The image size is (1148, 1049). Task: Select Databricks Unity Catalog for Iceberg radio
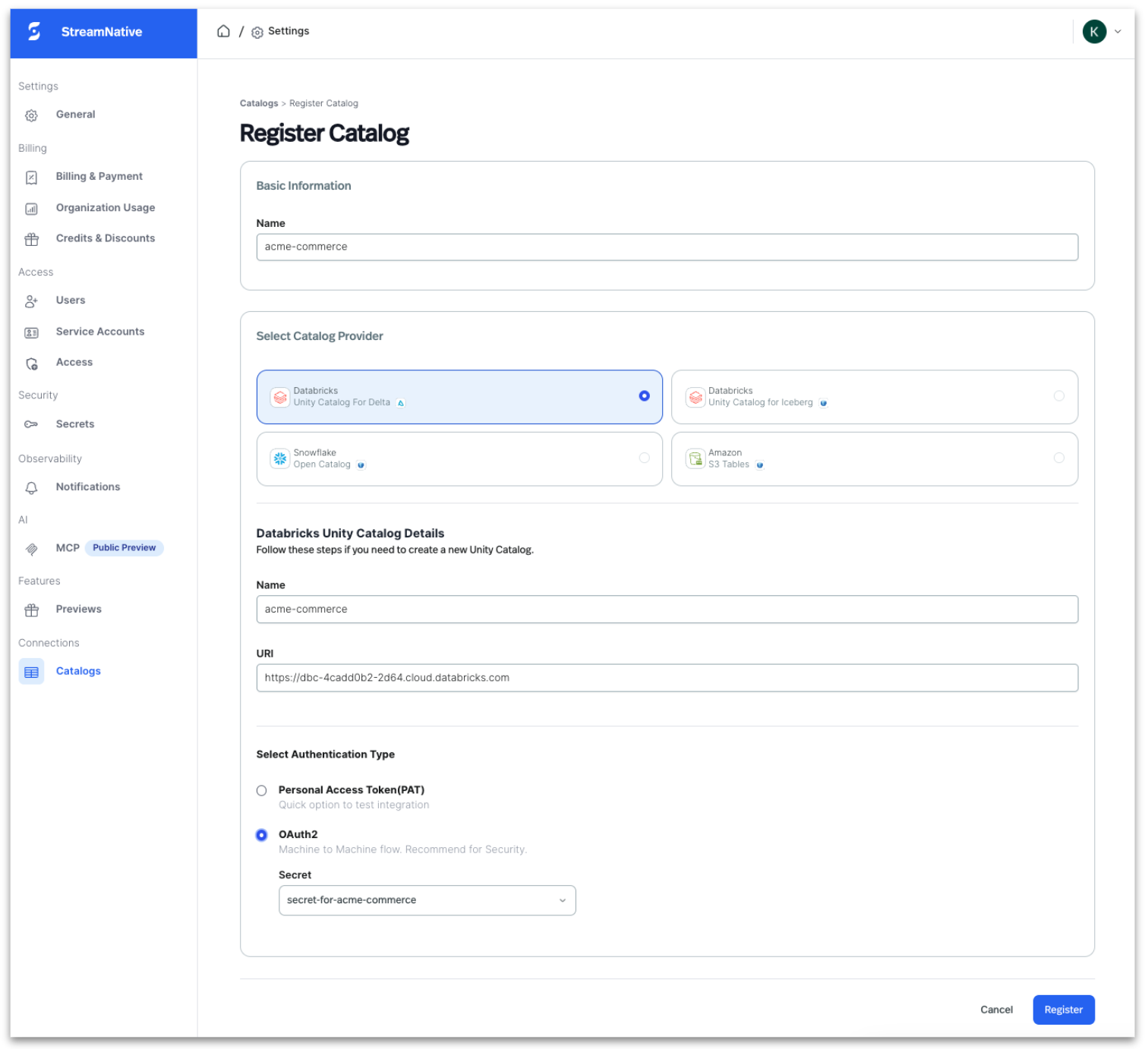pyautogui.click(x=1058, y=396)
